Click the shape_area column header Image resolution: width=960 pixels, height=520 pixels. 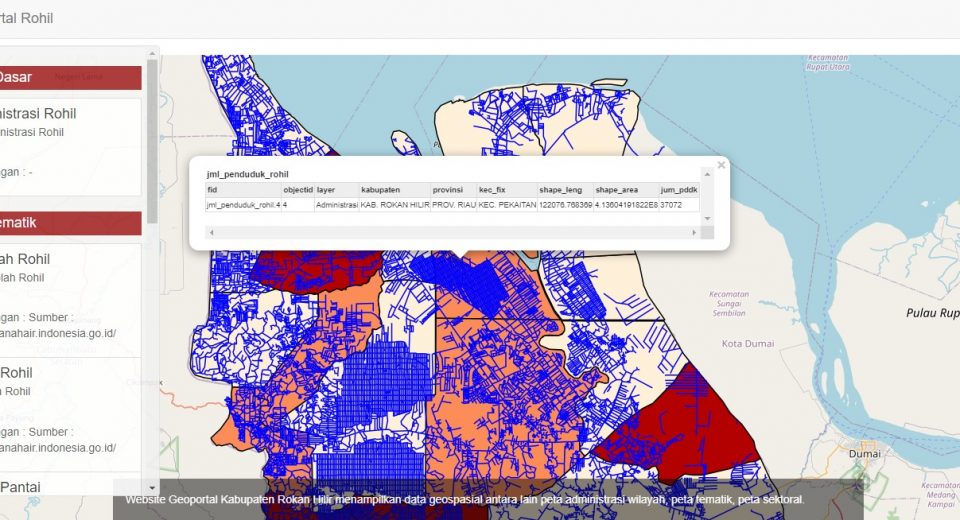[615, 189]
